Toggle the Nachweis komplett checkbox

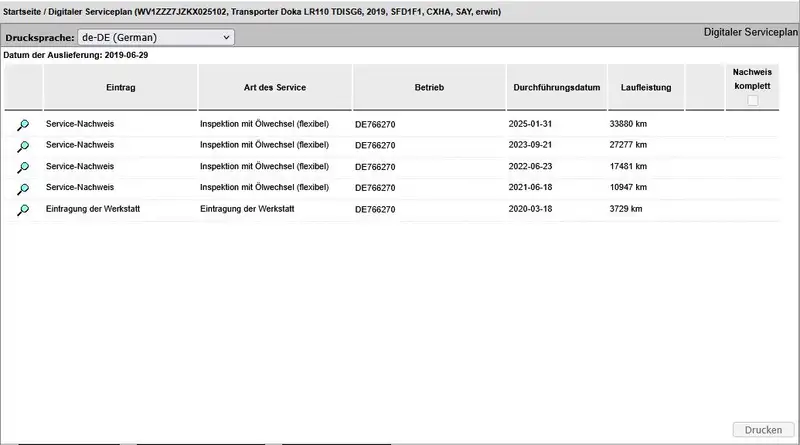752,101
